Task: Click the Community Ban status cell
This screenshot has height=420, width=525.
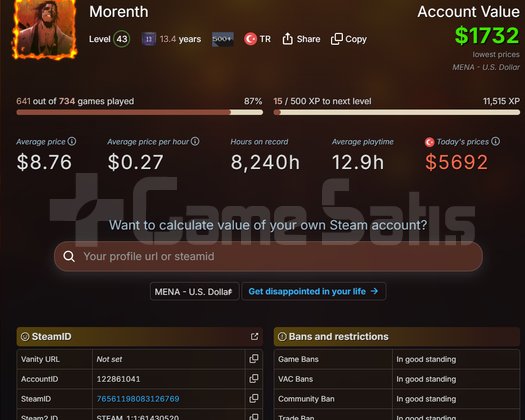Action: 456,399
